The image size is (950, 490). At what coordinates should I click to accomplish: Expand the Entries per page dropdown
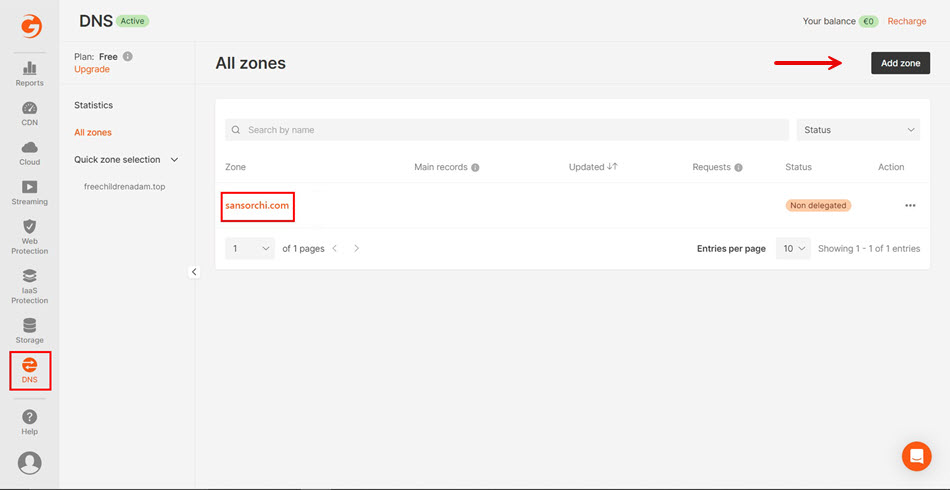pyautogui.click(x=793, y=248)
